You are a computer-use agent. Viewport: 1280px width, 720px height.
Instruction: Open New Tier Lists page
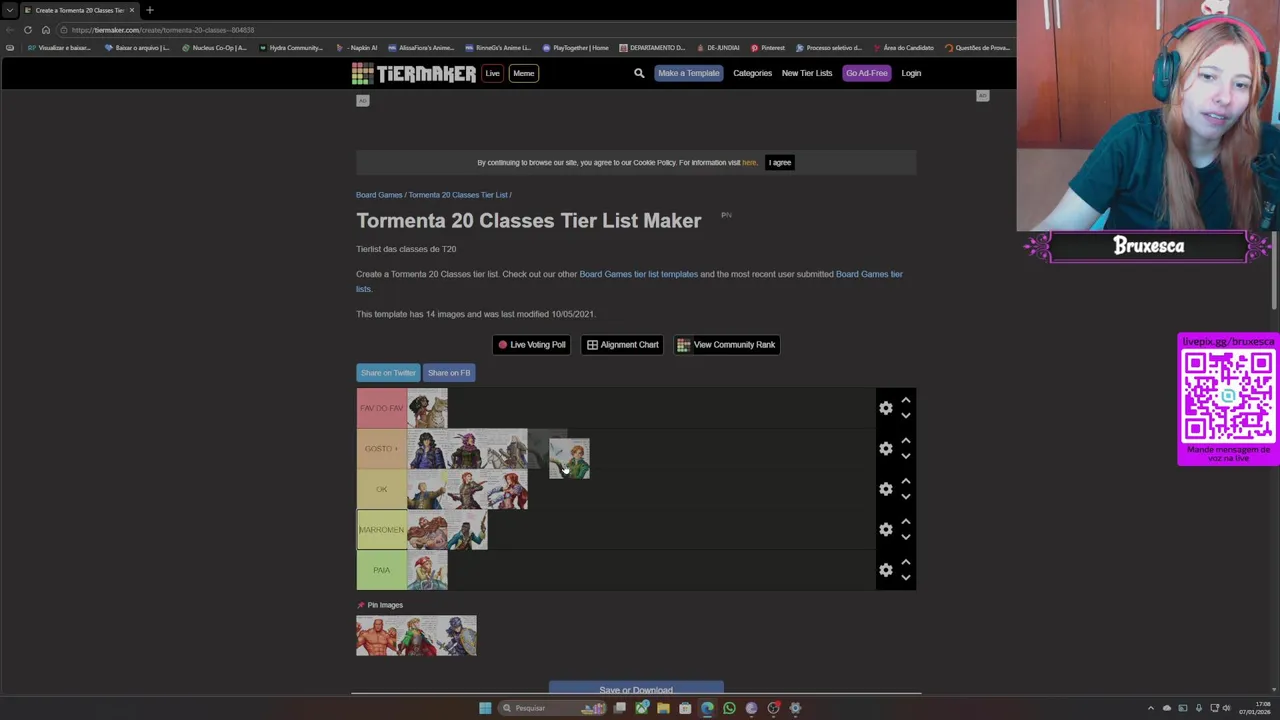point(807,73)
